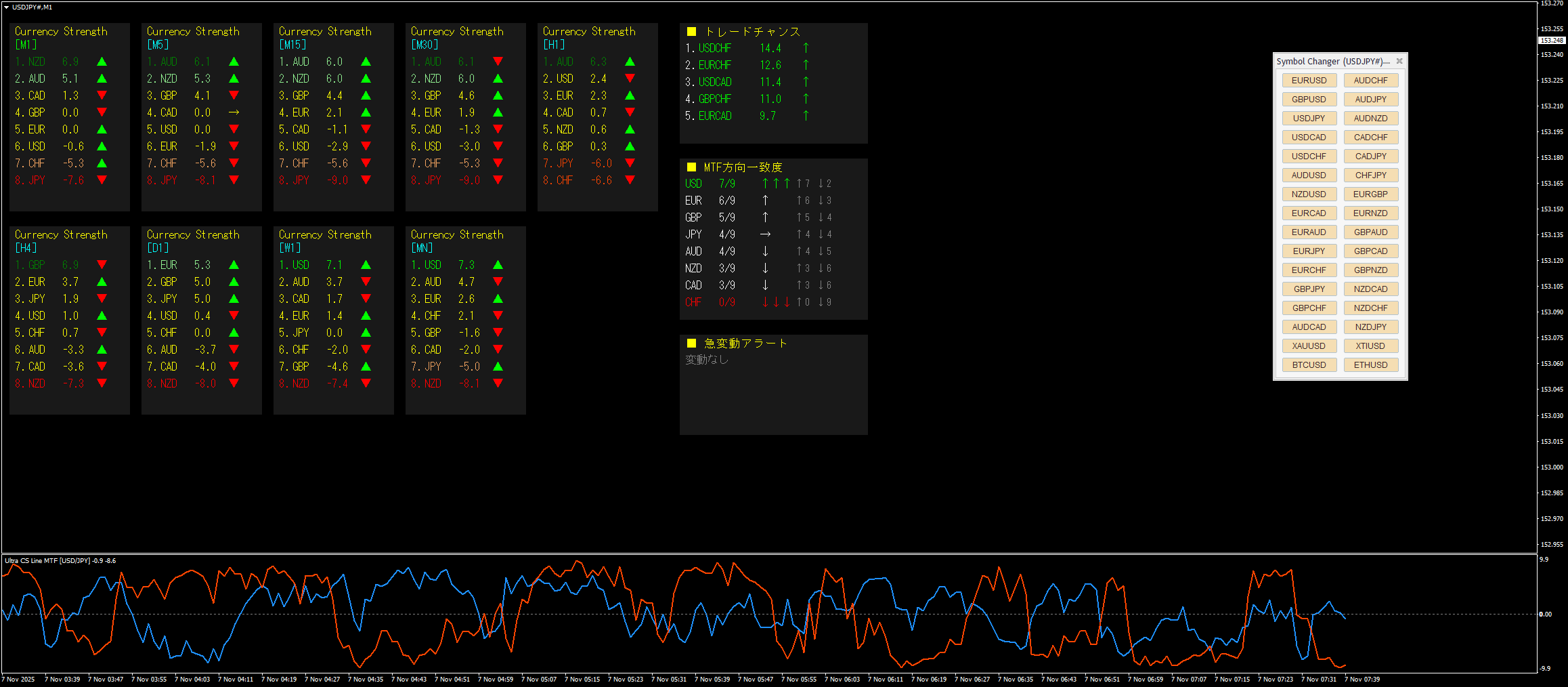Click the red down arrows in the CHF 0/9 row
The height and width of the screenshot is (687, 1568).
pos(776,302)
